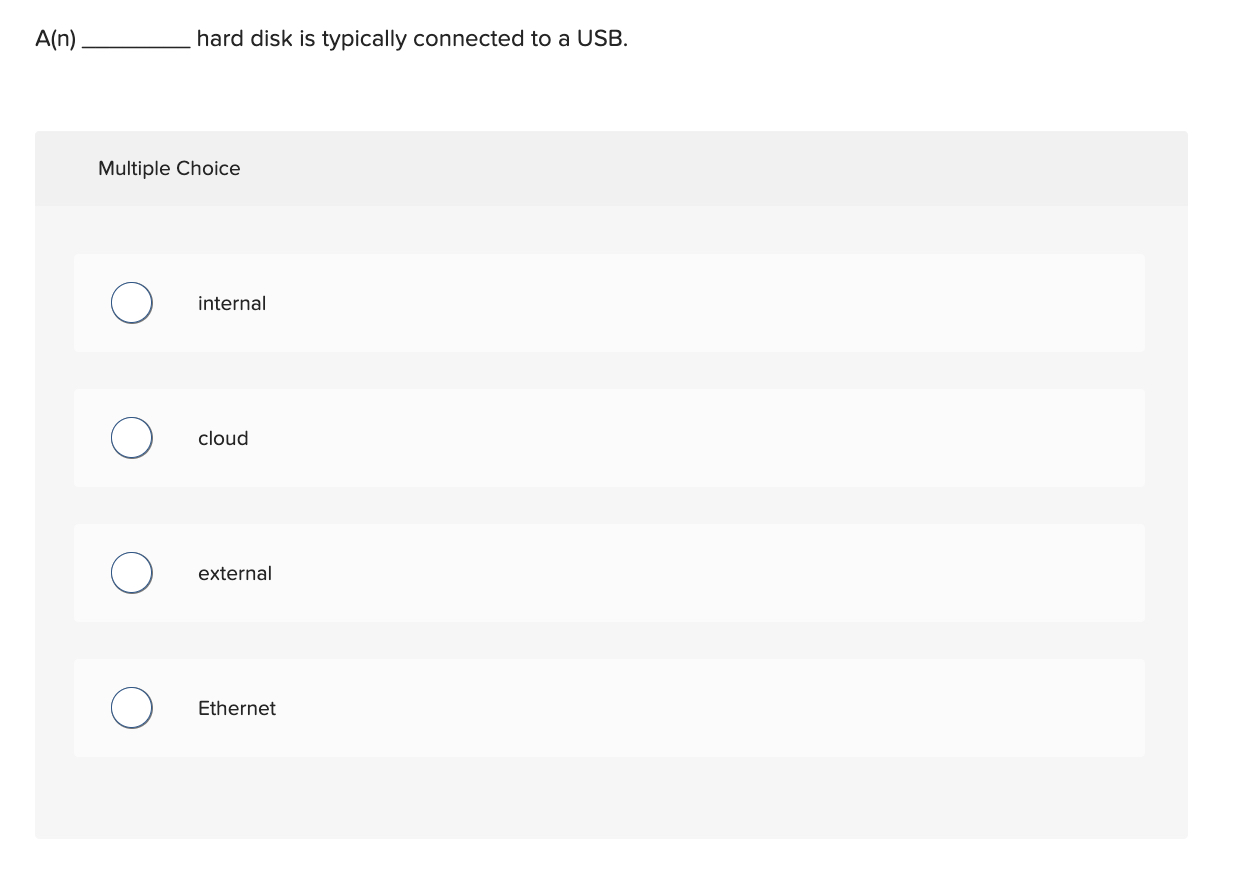This screenshot has height=876, width=1248.
Task: Select the radio button beside Ethernet
Action: pyautogui.click(x=131, y=707)
